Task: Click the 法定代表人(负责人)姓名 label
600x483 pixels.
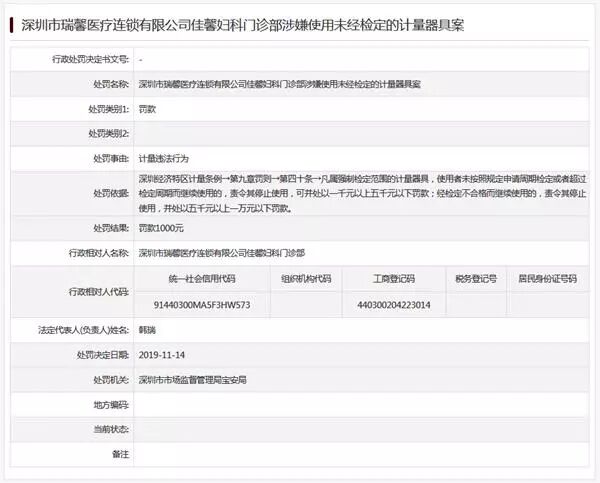Action: click(84, 330)
